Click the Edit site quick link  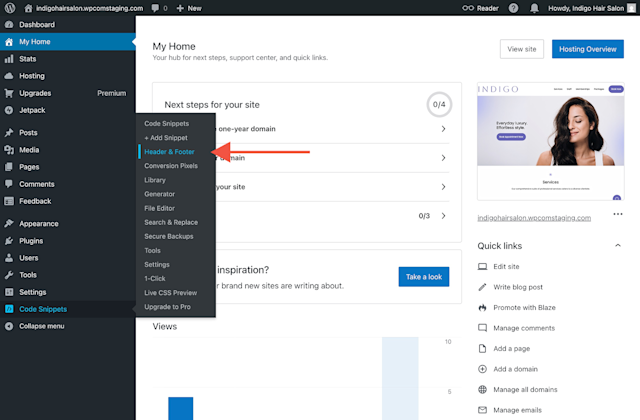pos(506,267)
